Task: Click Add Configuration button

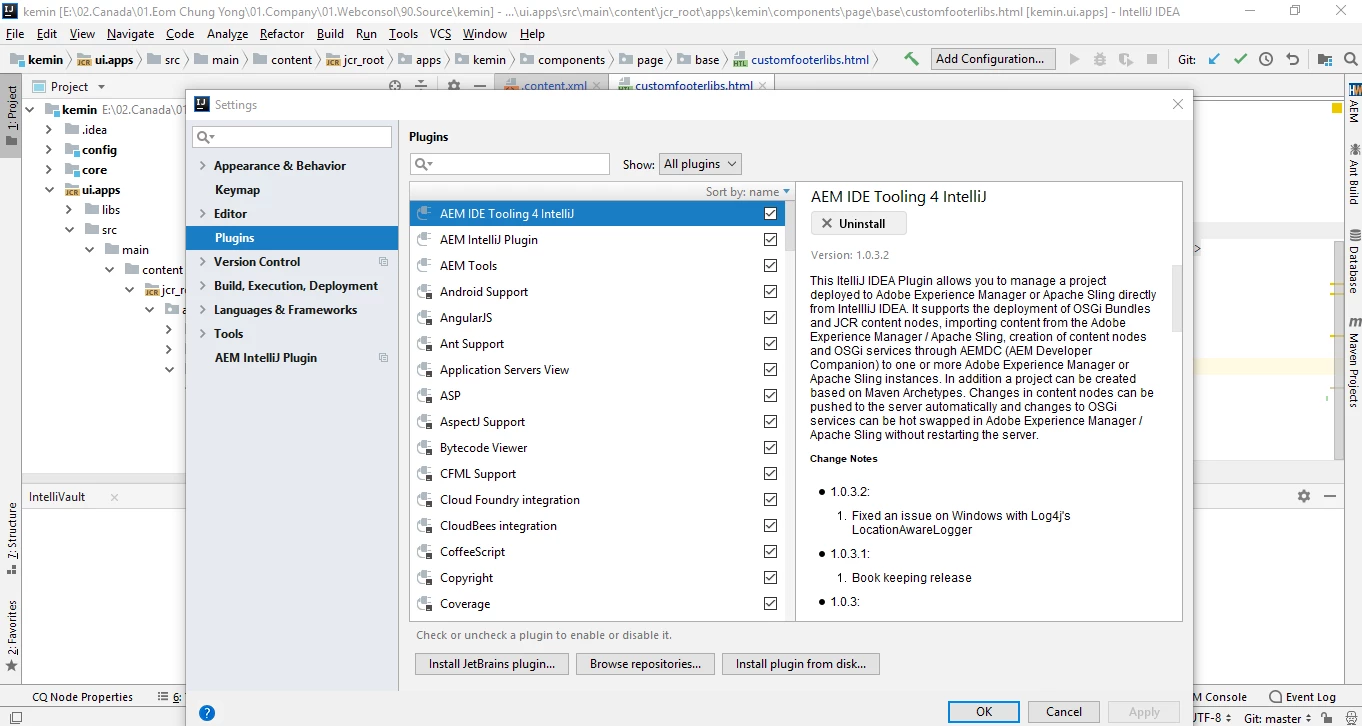Action: [x=993, y=59]
